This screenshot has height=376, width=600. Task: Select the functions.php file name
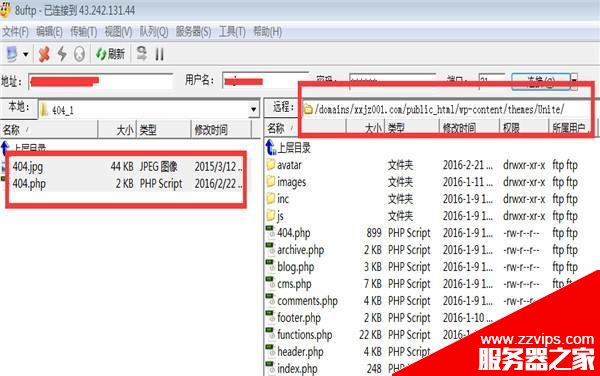pos(305,335)
